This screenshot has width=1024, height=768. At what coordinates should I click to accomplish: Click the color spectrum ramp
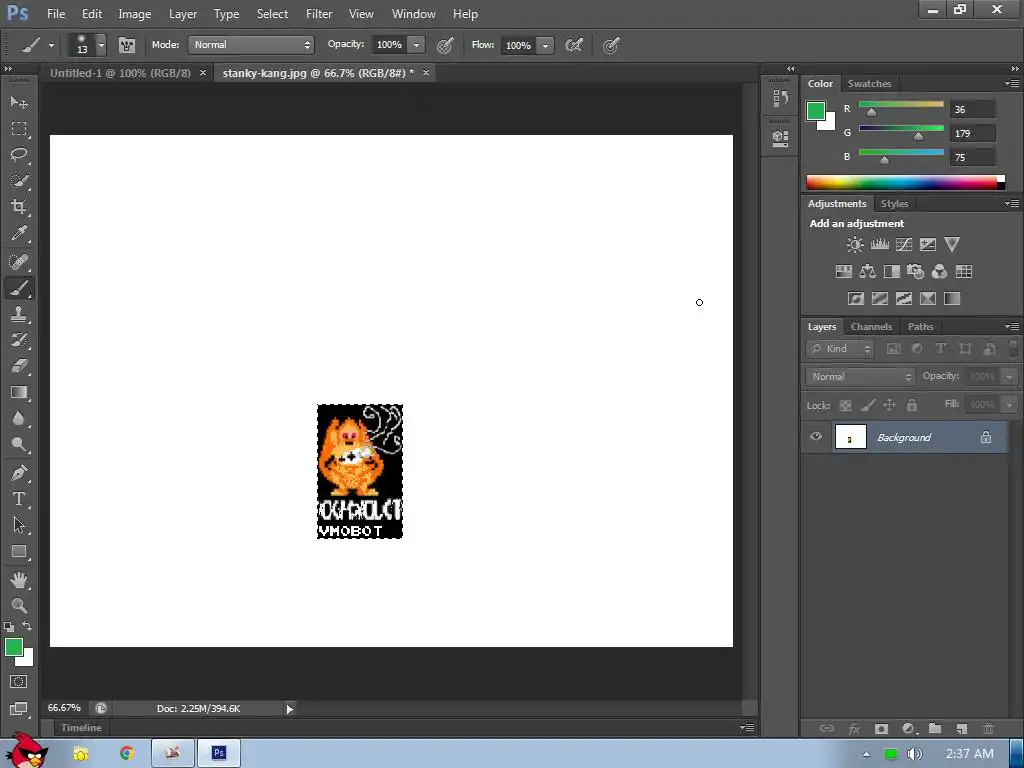[x=905, y=182]
